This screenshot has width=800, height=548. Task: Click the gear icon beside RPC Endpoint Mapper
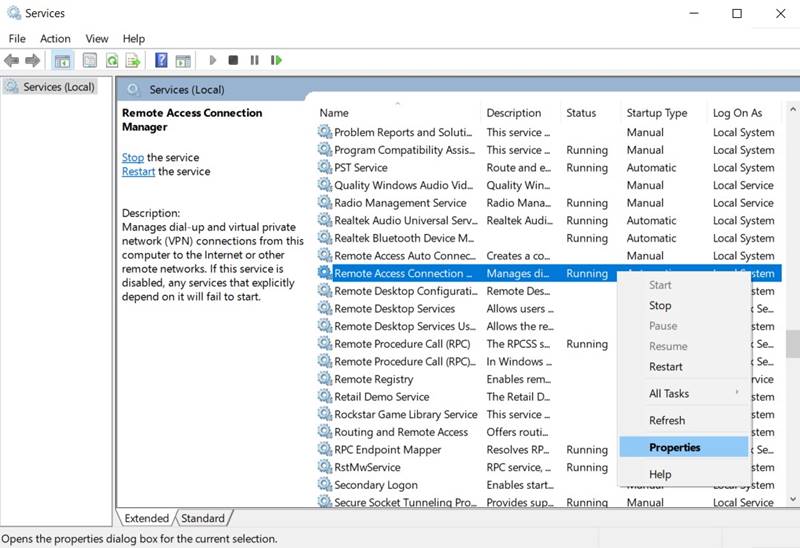click(324, 449)
